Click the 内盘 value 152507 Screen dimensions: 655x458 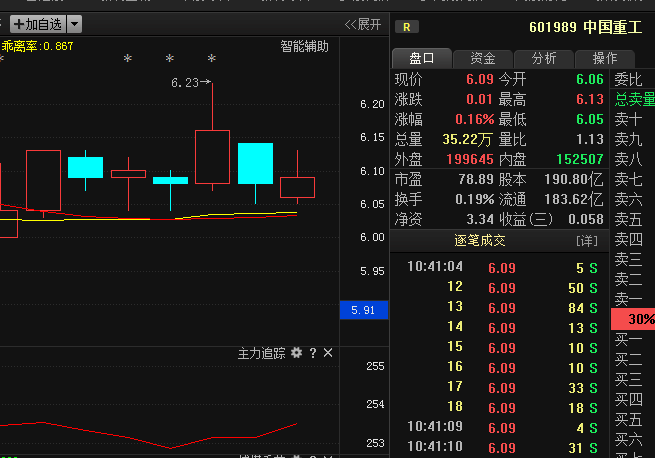click(580, 159)
